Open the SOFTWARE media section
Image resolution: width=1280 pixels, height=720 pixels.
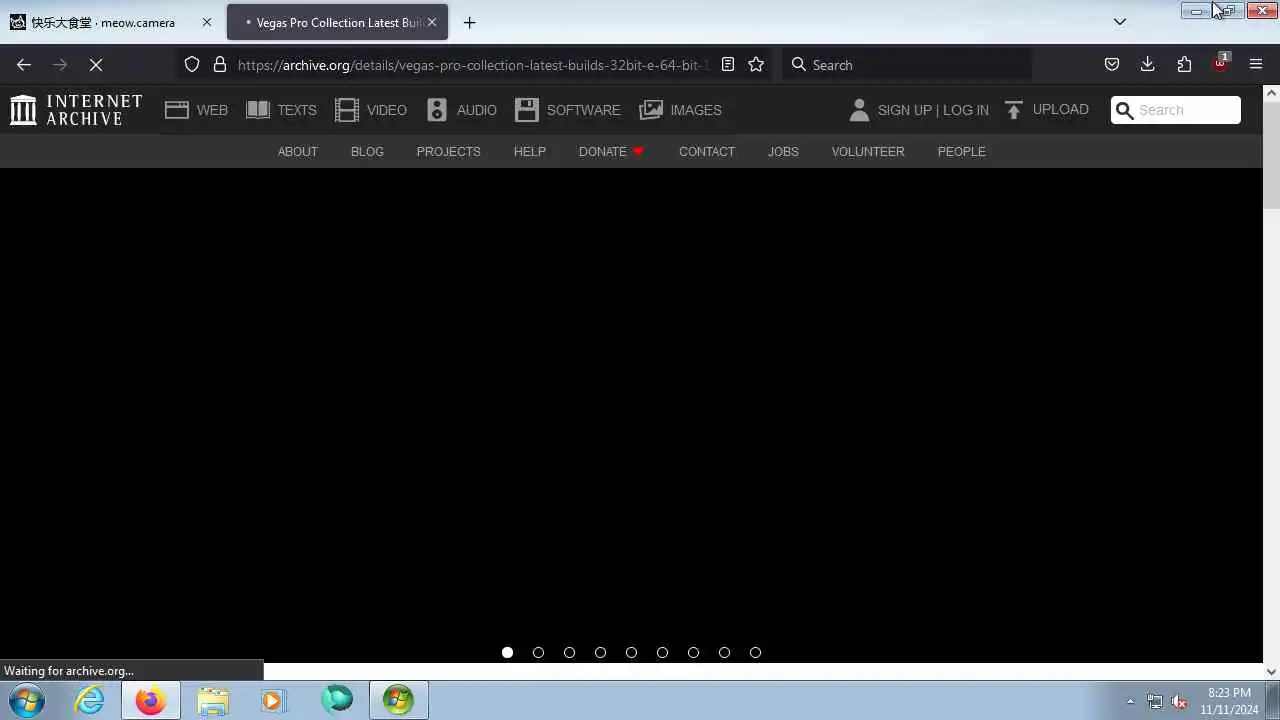(568, 110)
